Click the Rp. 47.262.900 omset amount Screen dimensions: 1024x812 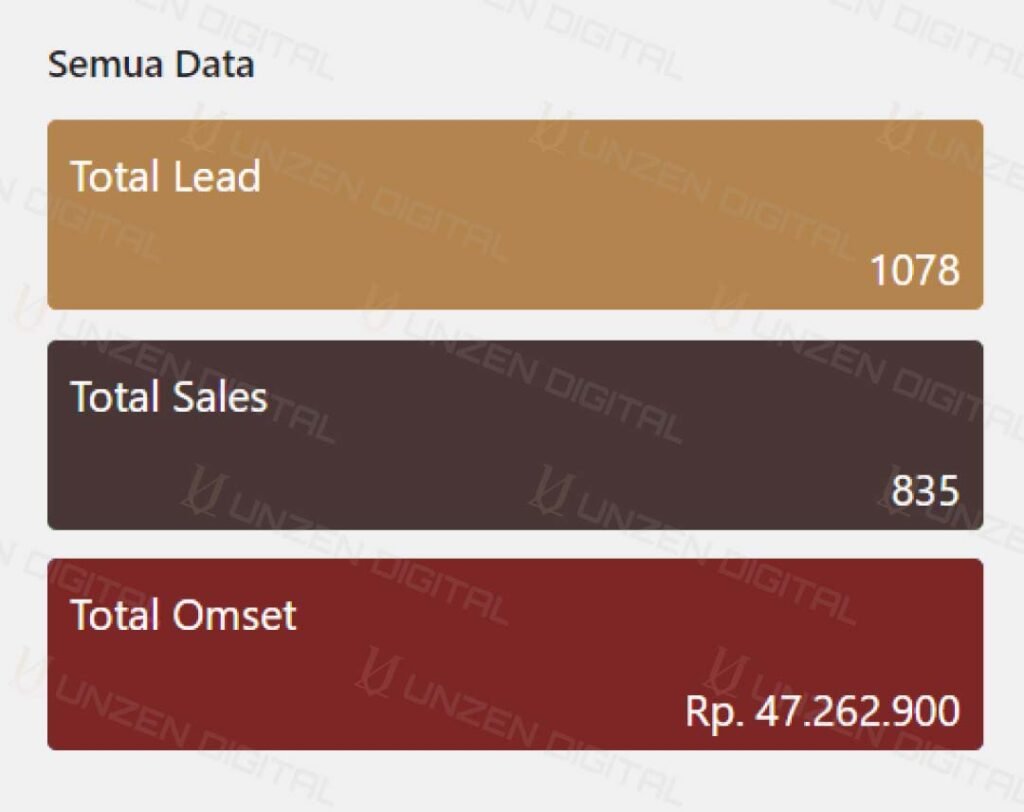pos(822,711)
